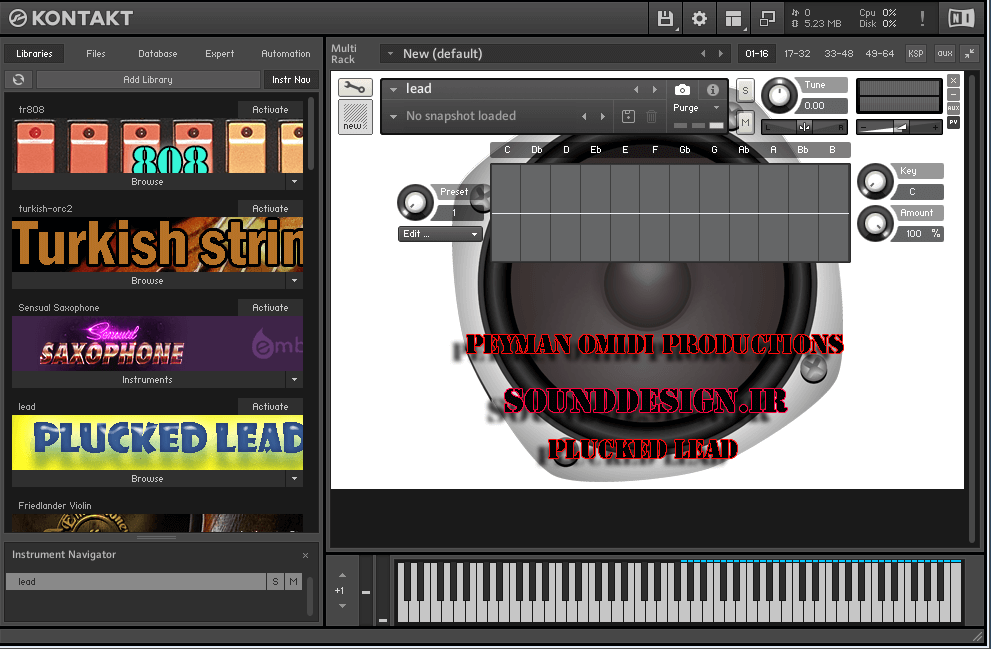Open lead instrument name dropdown arrow
The image size is (991, 649).
click(x=393, y=90)
